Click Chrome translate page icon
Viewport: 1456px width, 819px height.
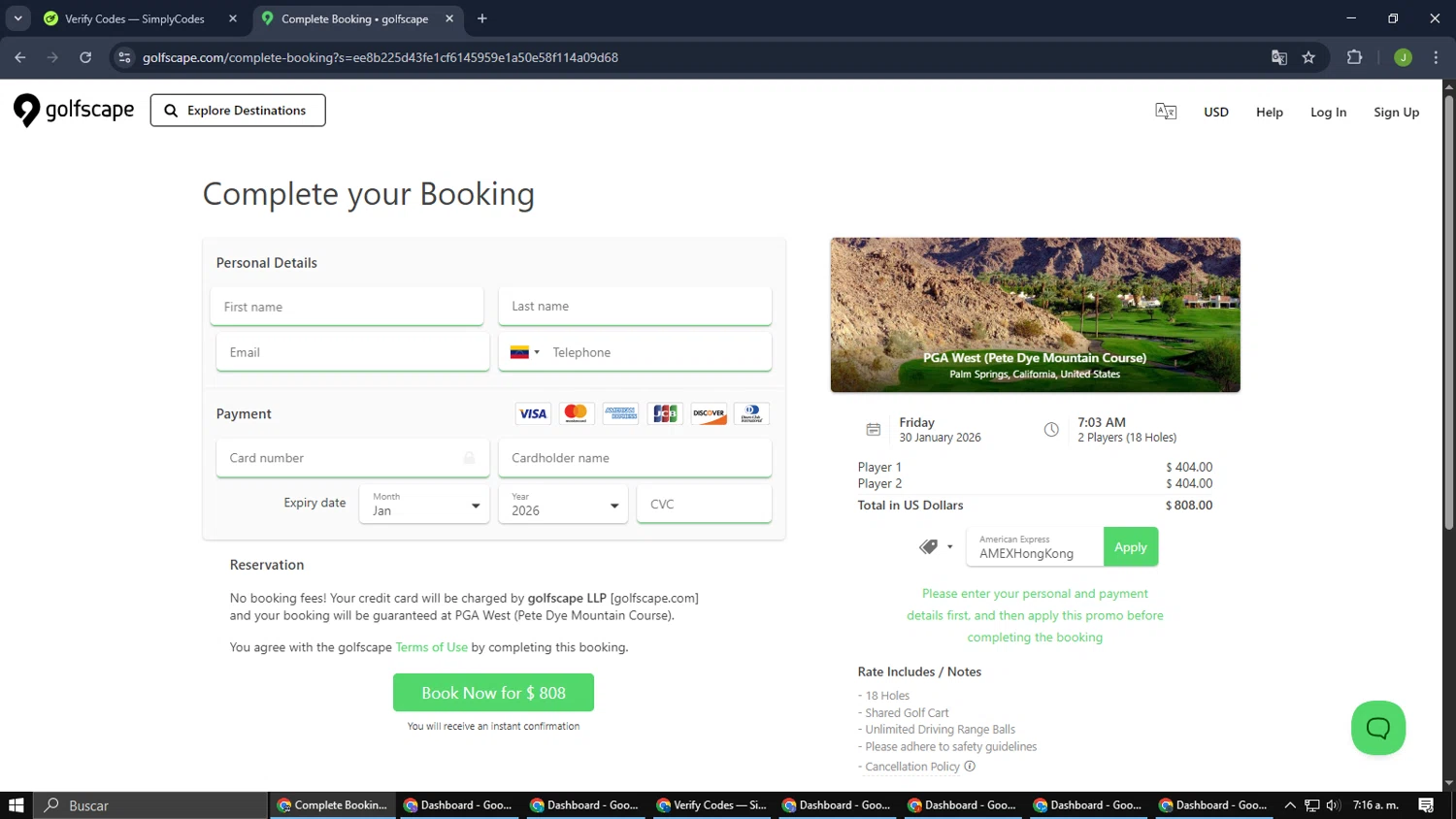tap(1279, 57)
